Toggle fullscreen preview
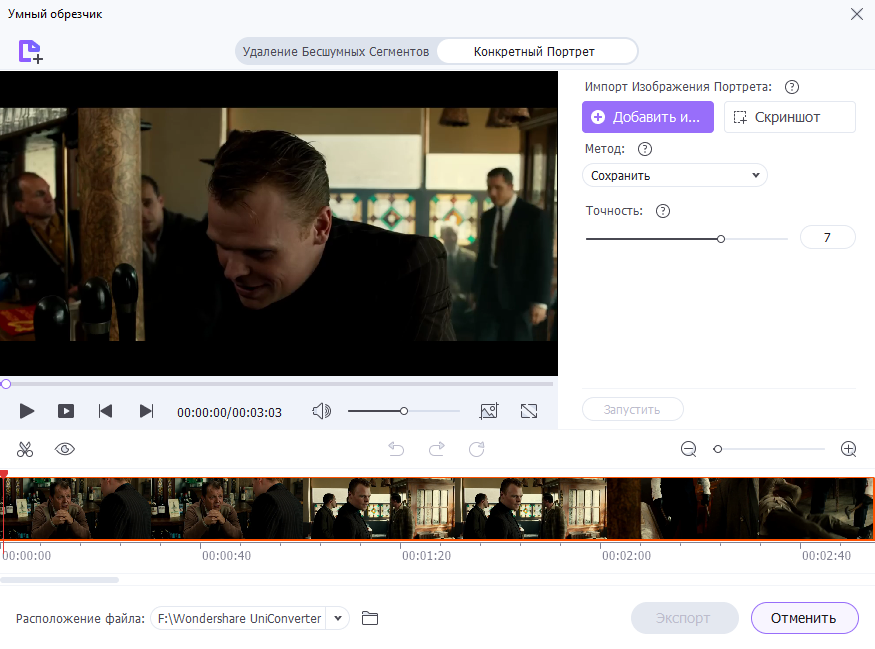Viewport: 875px width, 649px height. [x=529, y=411]
